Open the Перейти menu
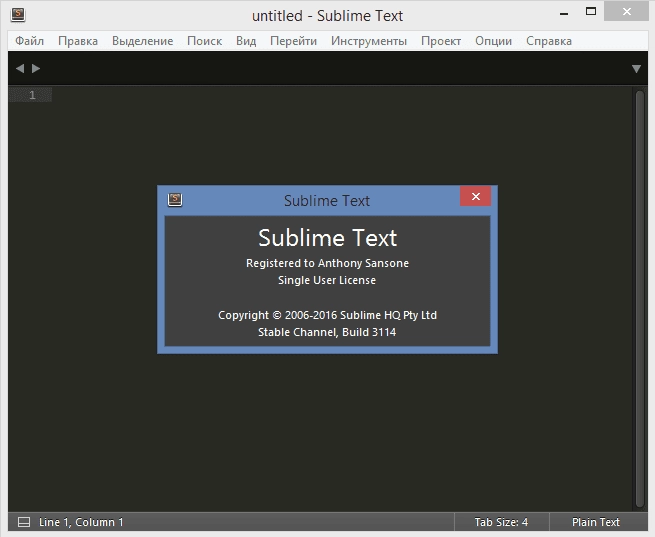Viewport: 655px width, 537px height. click(x=293, y=41)
